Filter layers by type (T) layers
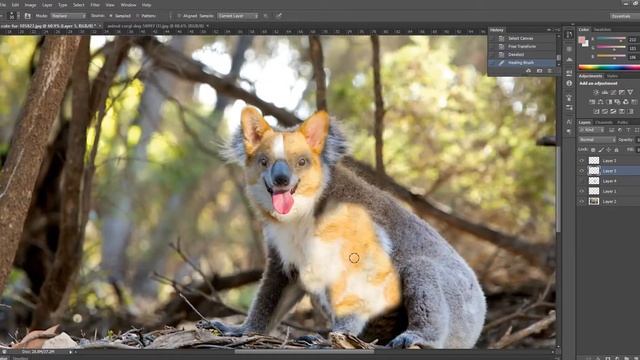Viewport: 640px width, 360px height. click(628, 130)
